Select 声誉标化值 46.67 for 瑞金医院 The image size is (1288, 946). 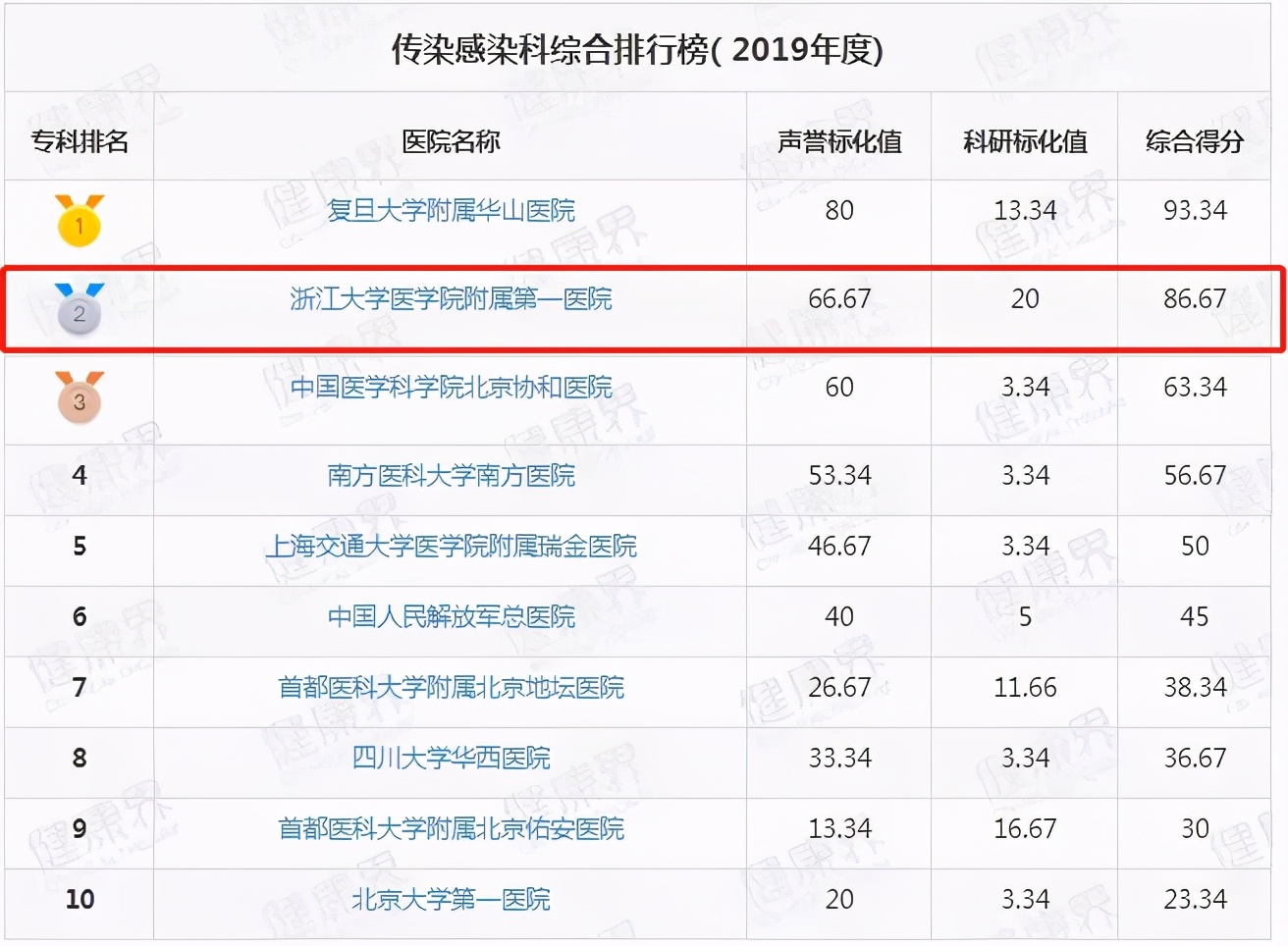pyautogui.click(x=839, y=546)
